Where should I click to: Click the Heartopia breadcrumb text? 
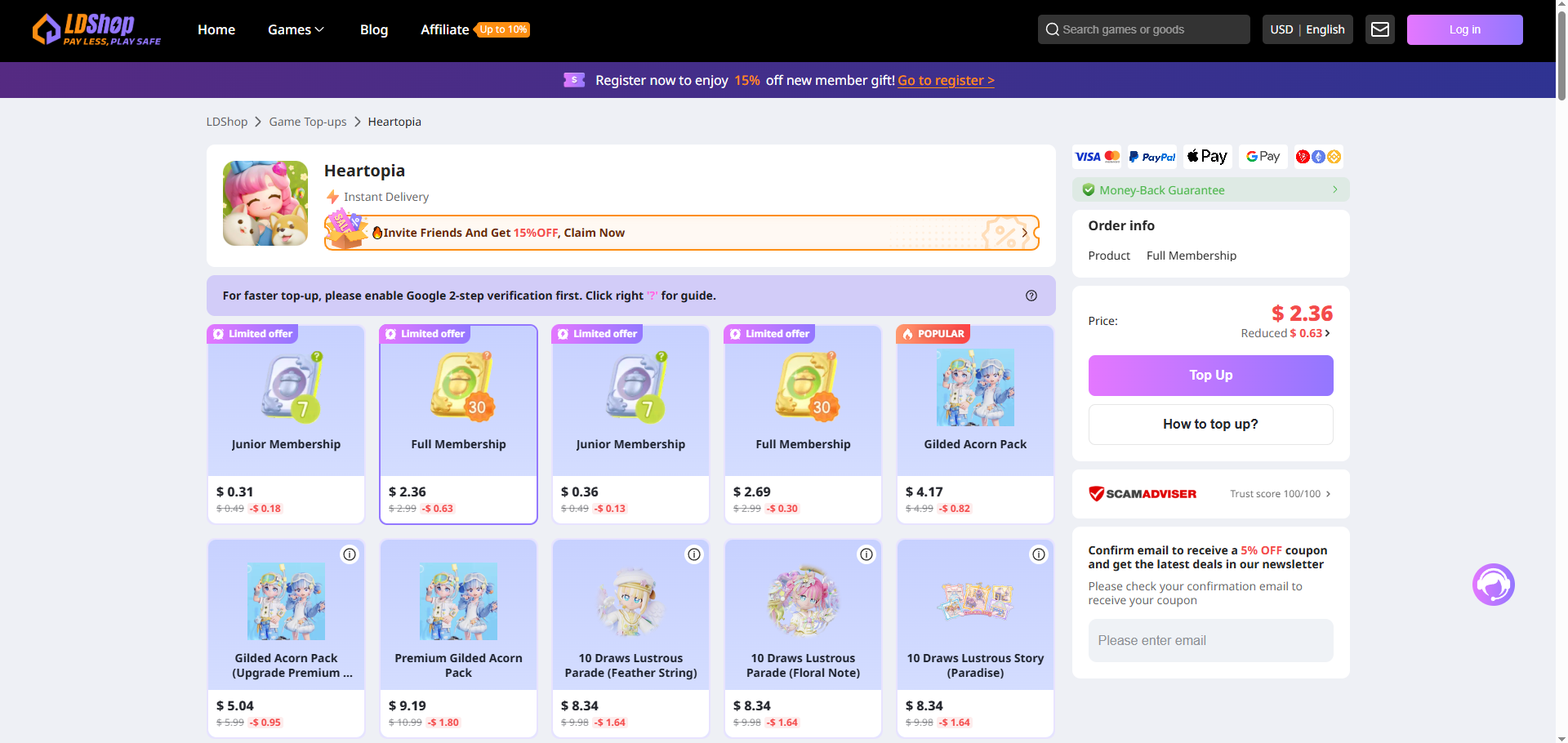coord(394,122)
